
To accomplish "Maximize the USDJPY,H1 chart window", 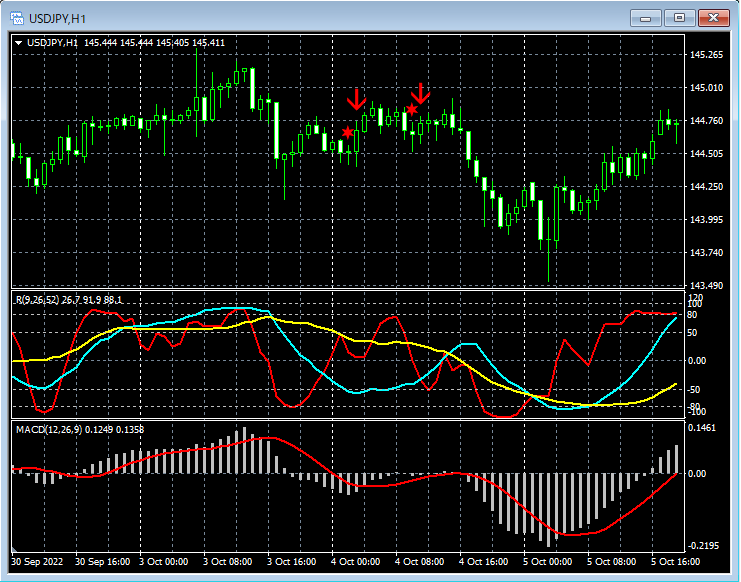I will point(680,17).
